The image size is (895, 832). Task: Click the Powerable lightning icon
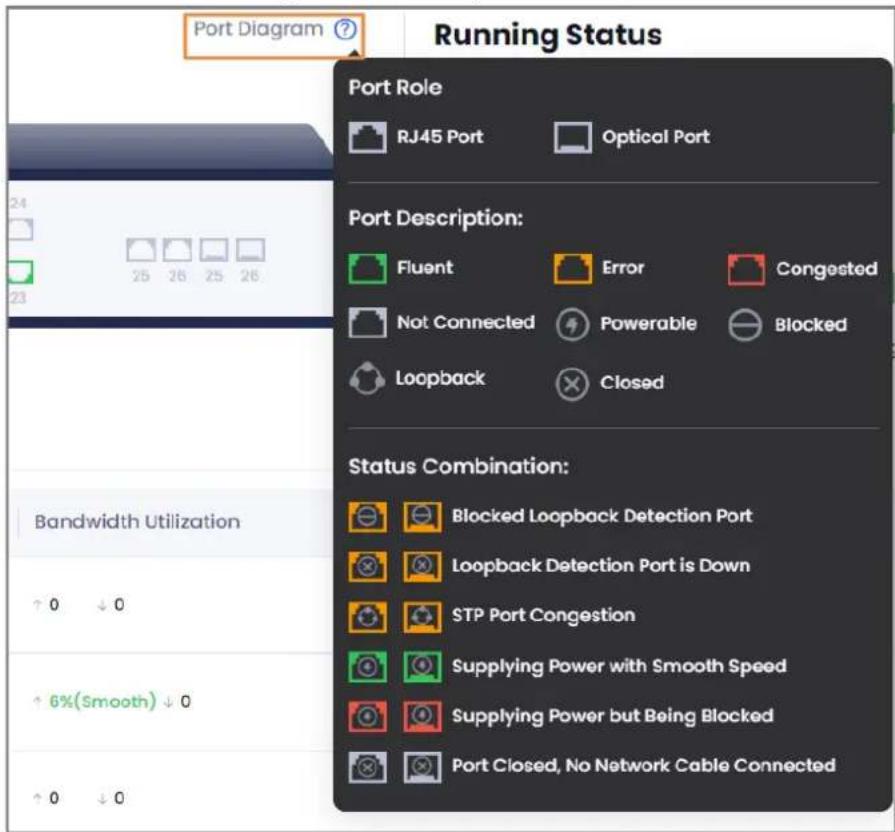tap(573, 325)
